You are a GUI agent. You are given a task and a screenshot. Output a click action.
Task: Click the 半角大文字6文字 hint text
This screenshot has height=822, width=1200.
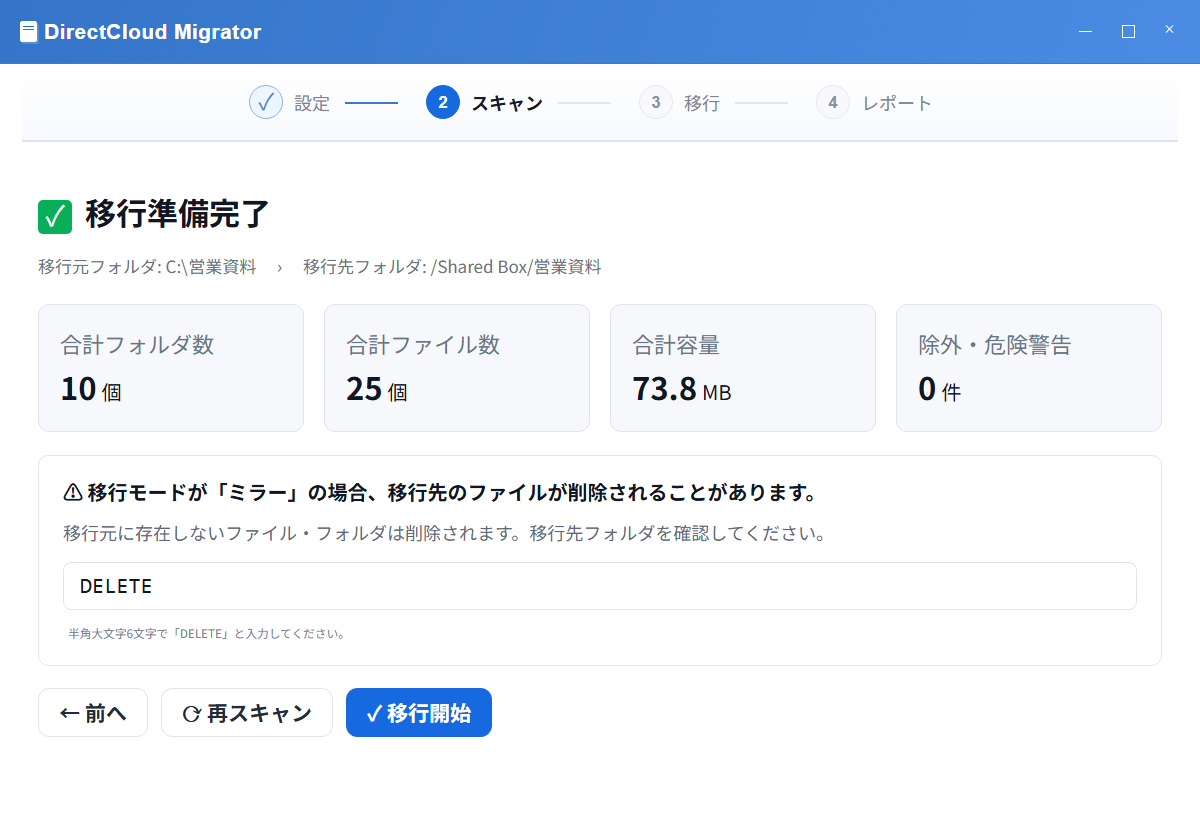click(207, 634)
